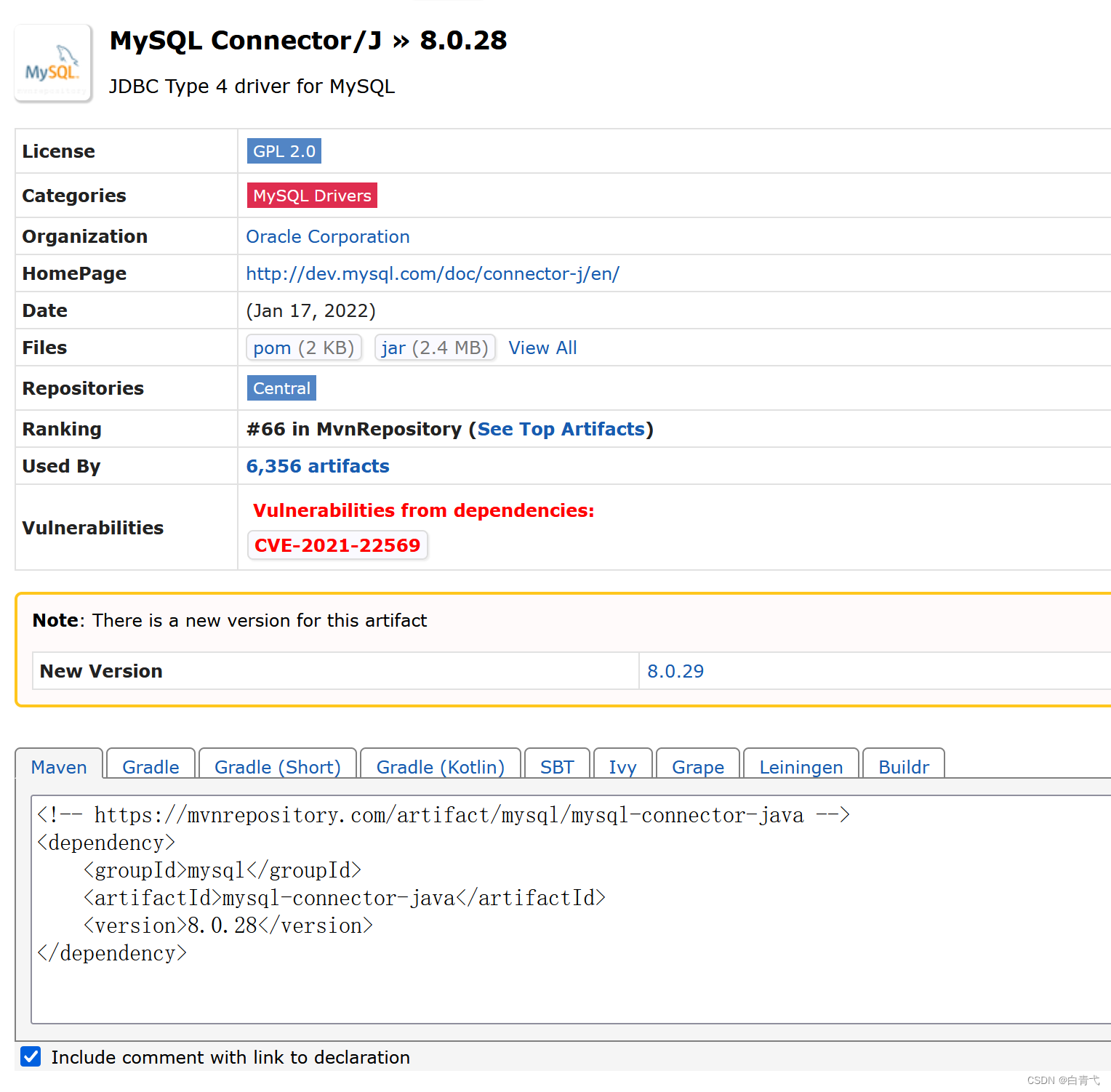Click the 'License' row label
Viewport: 1111px width, 1092px height.
[x=59, y=151]
